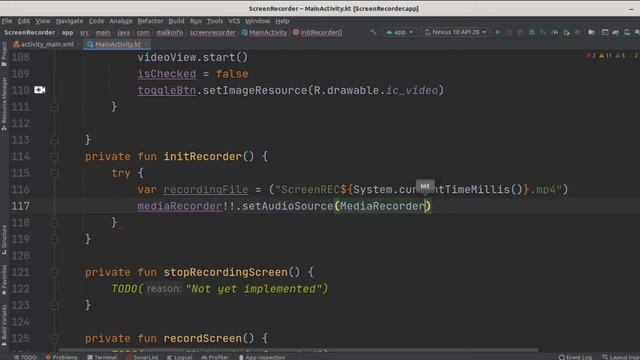Click the initRecorder() breadcrumb item

click(x=318, y=32)
